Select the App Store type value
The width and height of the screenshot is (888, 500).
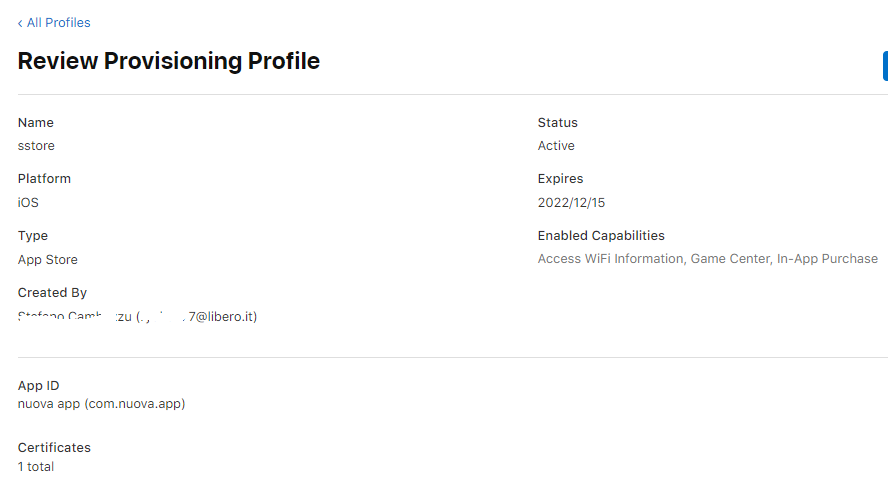(x=47, y=260)
